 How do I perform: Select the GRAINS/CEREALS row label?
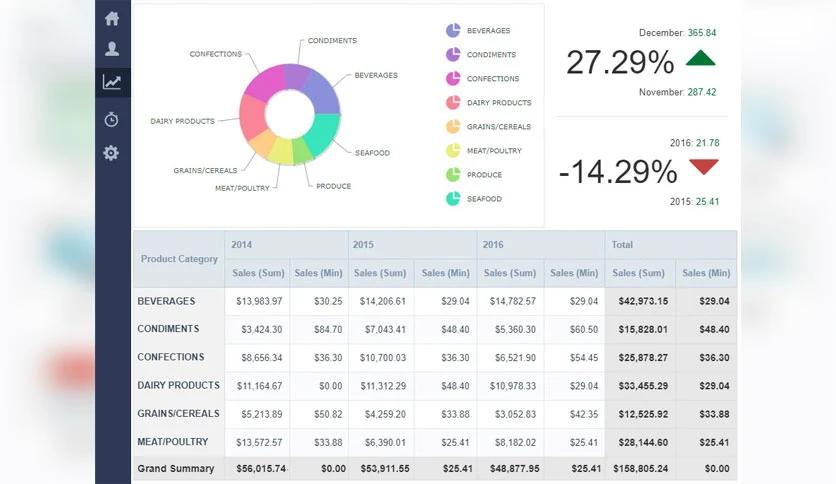point(178,414)
